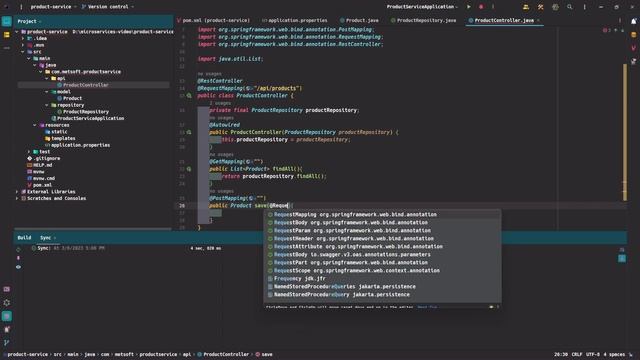Open ProductServiceApplication run configuration dropdown
Screen dimensions: 640x360
[x=422, y=7]
